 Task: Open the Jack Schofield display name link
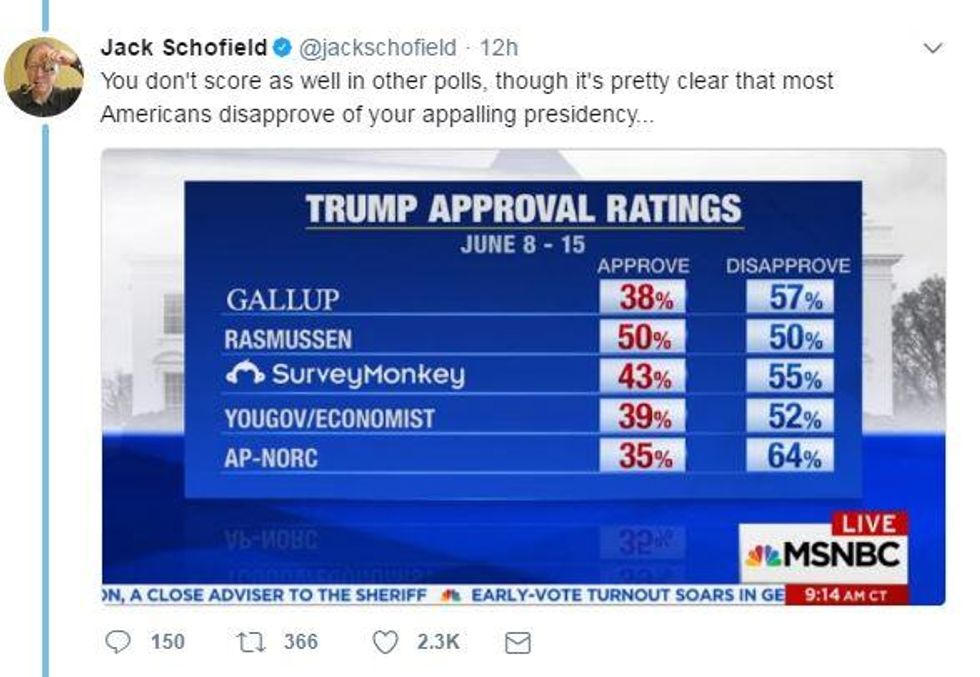tap(184, 47)
